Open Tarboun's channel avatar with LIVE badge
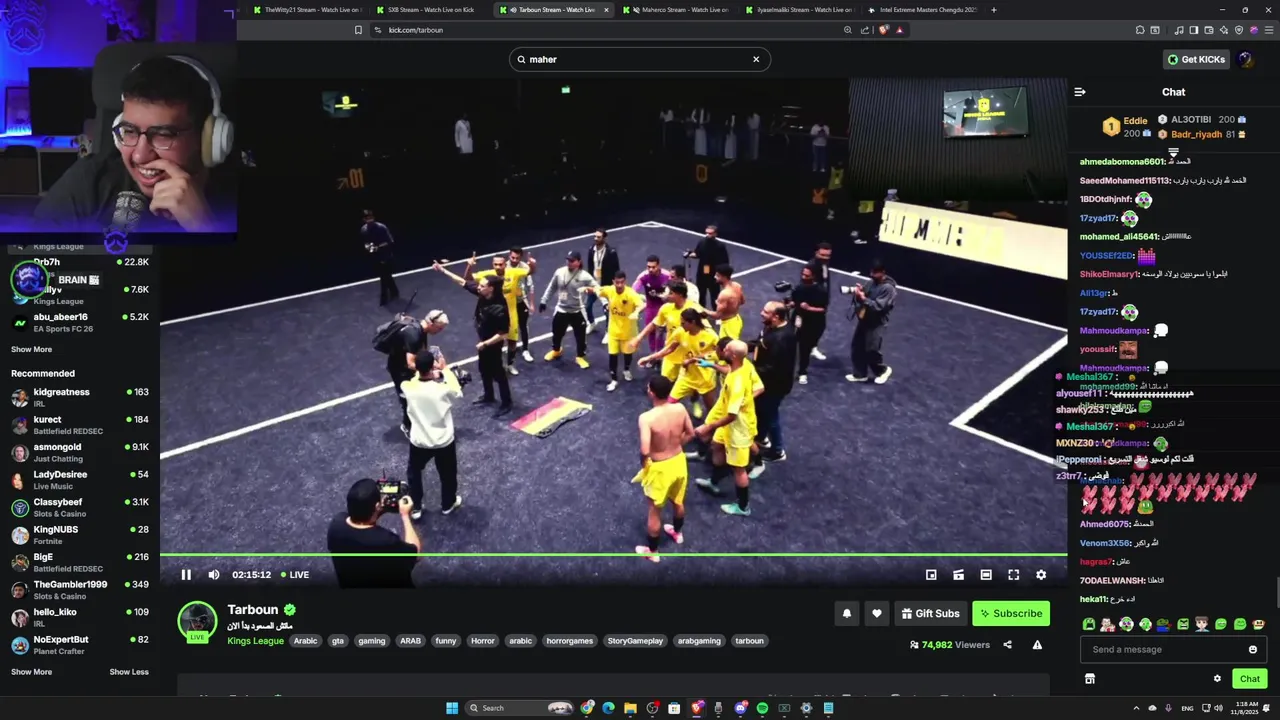This screenshot has height=720, width=1280. (197, 621)
